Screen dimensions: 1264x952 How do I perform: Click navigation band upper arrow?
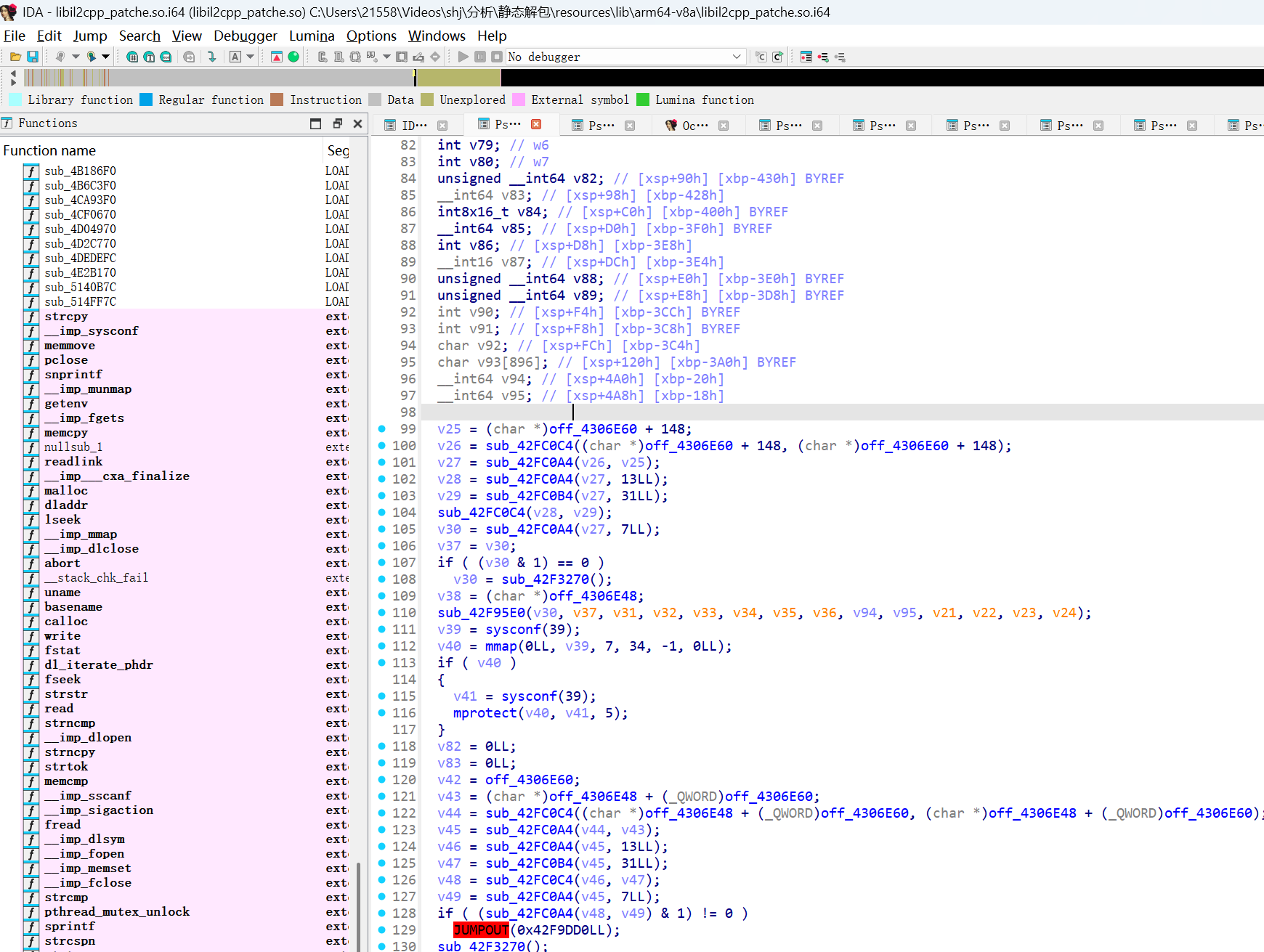point(14,73)
